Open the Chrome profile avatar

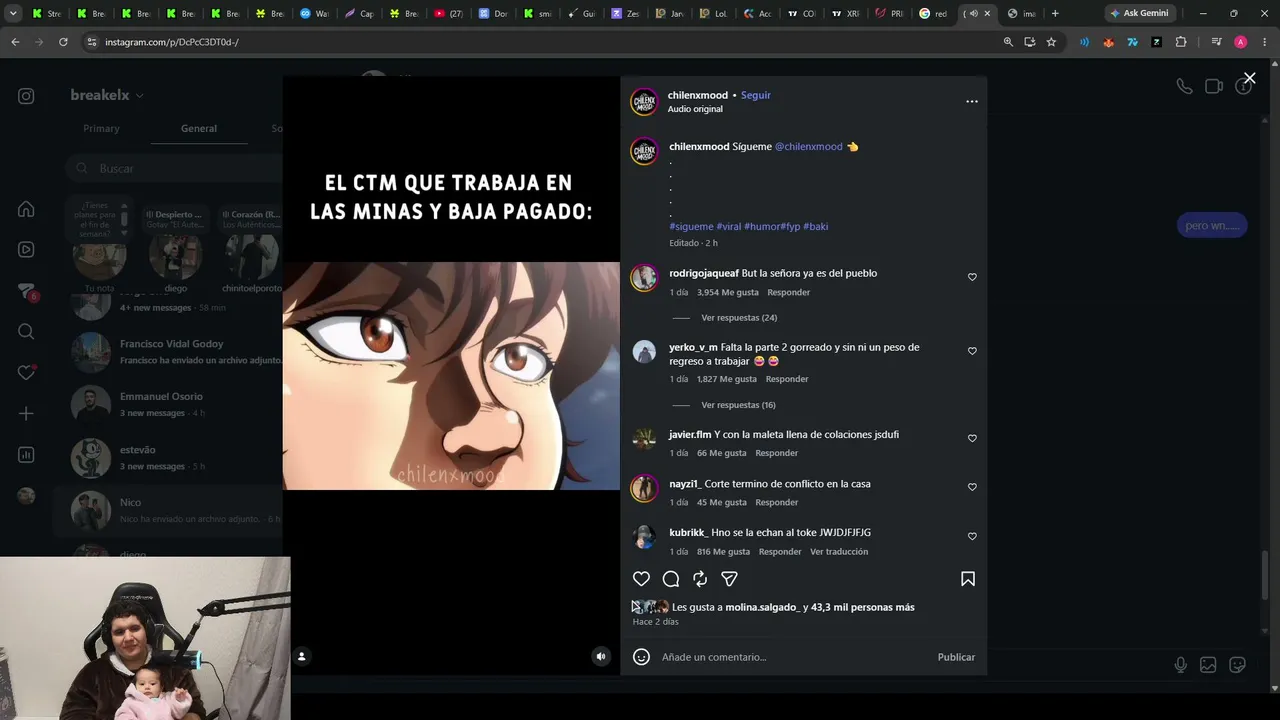coord(1240,42)
